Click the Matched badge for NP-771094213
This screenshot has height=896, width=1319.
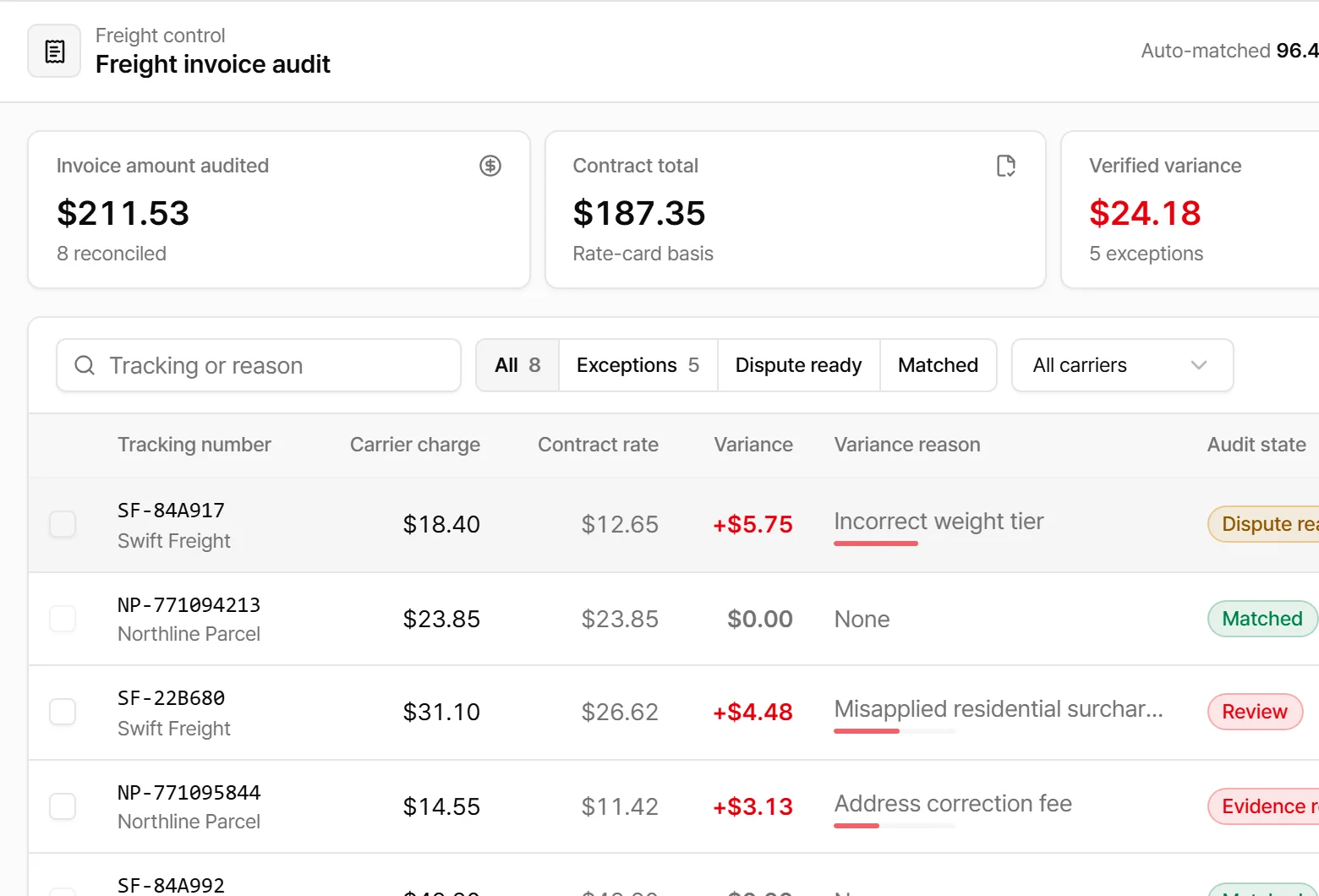1262,619
